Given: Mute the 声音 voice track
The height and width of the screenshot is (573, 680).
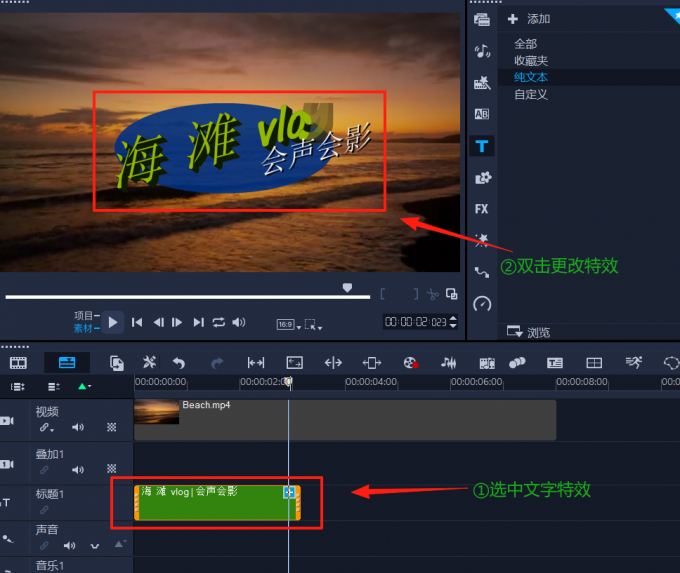Looking at the screenshot, I should pos(69,545).
